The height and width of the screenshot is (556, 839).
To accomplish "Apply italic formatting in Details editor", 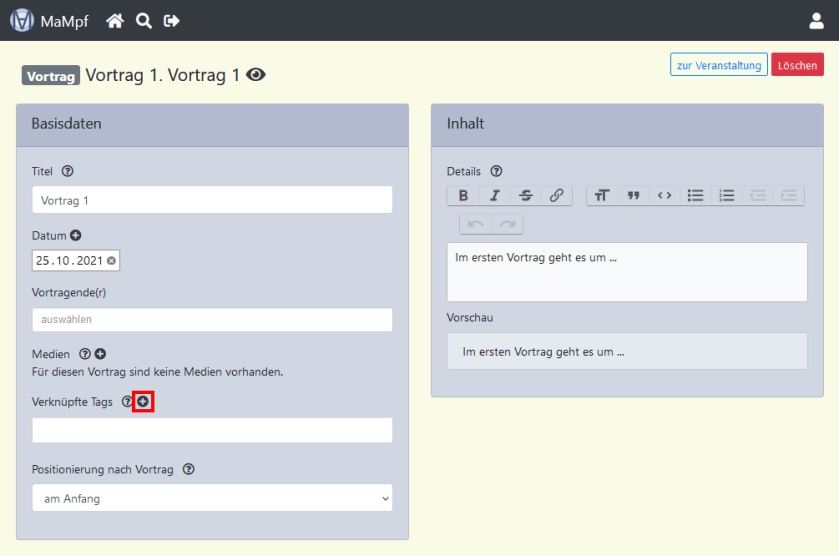I will (494, 196).
